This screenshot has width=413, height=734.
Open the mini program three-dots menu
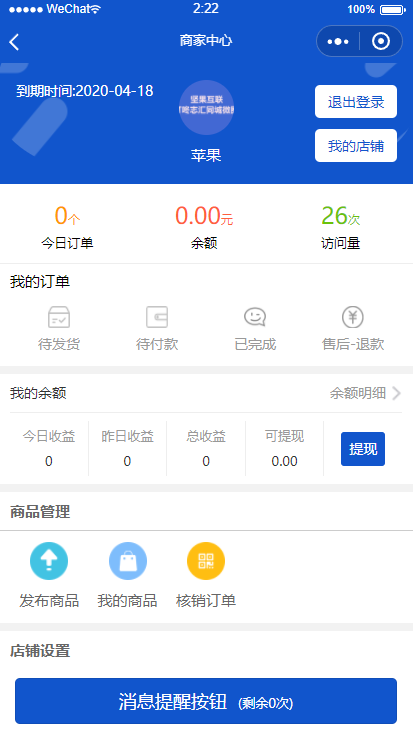338,42
